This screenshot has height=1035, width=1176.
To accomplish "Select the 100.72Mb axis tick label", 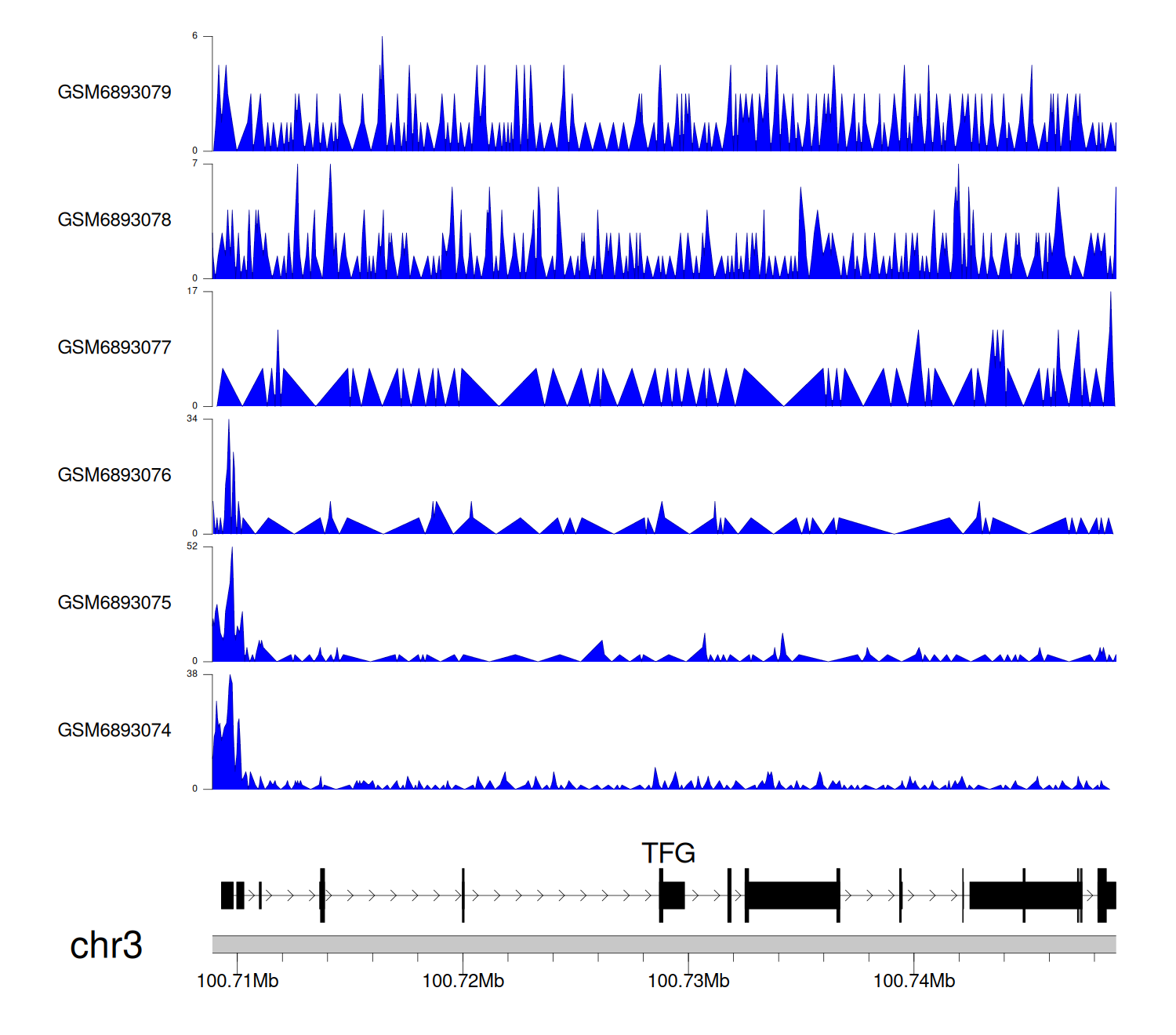I will 463,982.
